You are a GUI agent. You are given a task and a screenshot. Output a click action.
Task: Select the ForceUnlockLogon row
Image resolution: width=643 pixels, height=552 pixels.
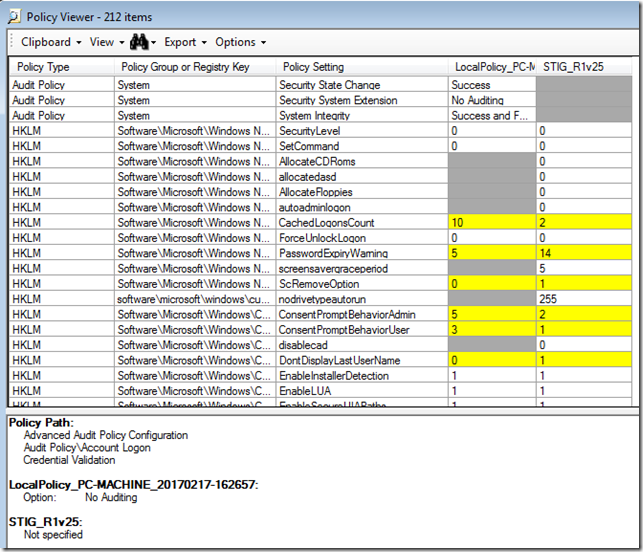coord(320,238)
